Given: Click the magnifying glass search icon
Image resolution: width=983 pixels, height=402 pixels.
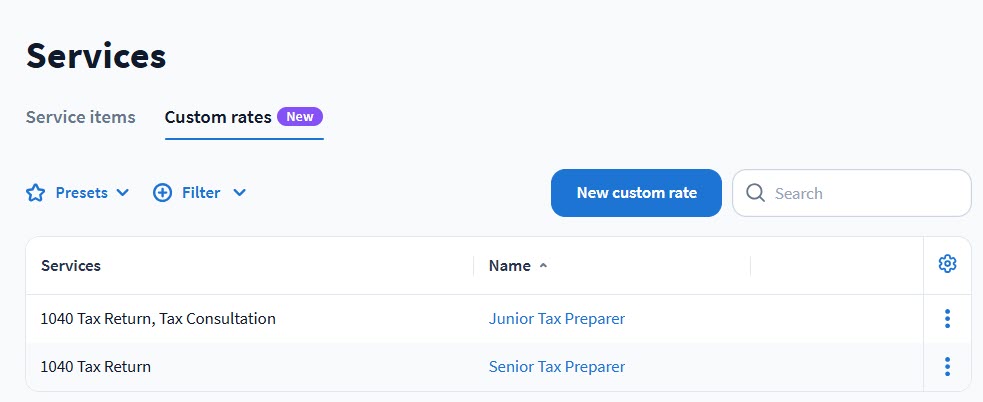Looking at the screenshot, I should coord(755,193).
